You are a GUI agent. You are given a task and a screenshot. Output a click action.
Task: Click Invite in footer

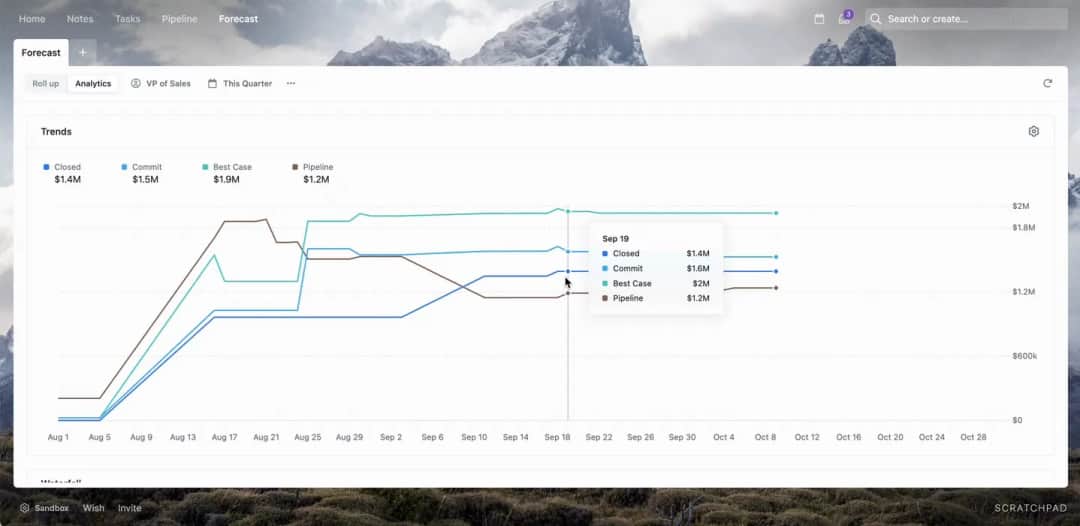pos(129,508)
